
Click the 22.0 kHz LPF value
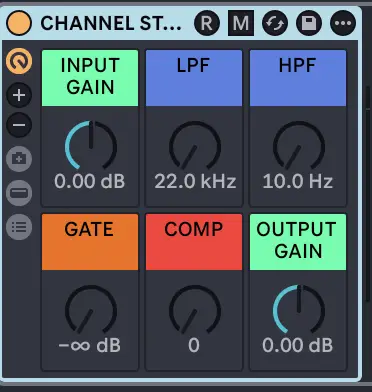tap(195, 182)
